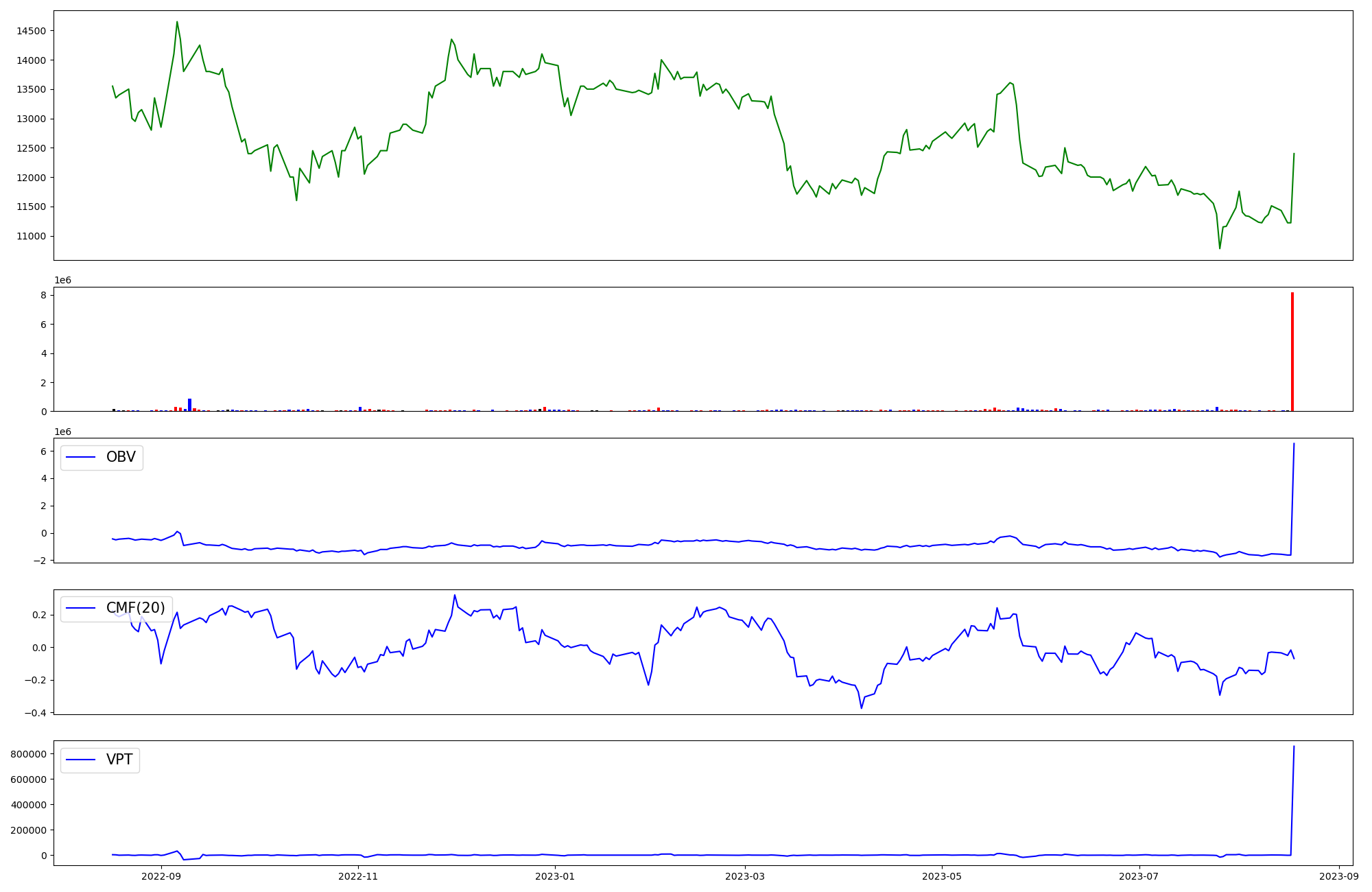Click the 1e6 multiplier above the volume panel
1372x892 pixels.
click(62, 281)
